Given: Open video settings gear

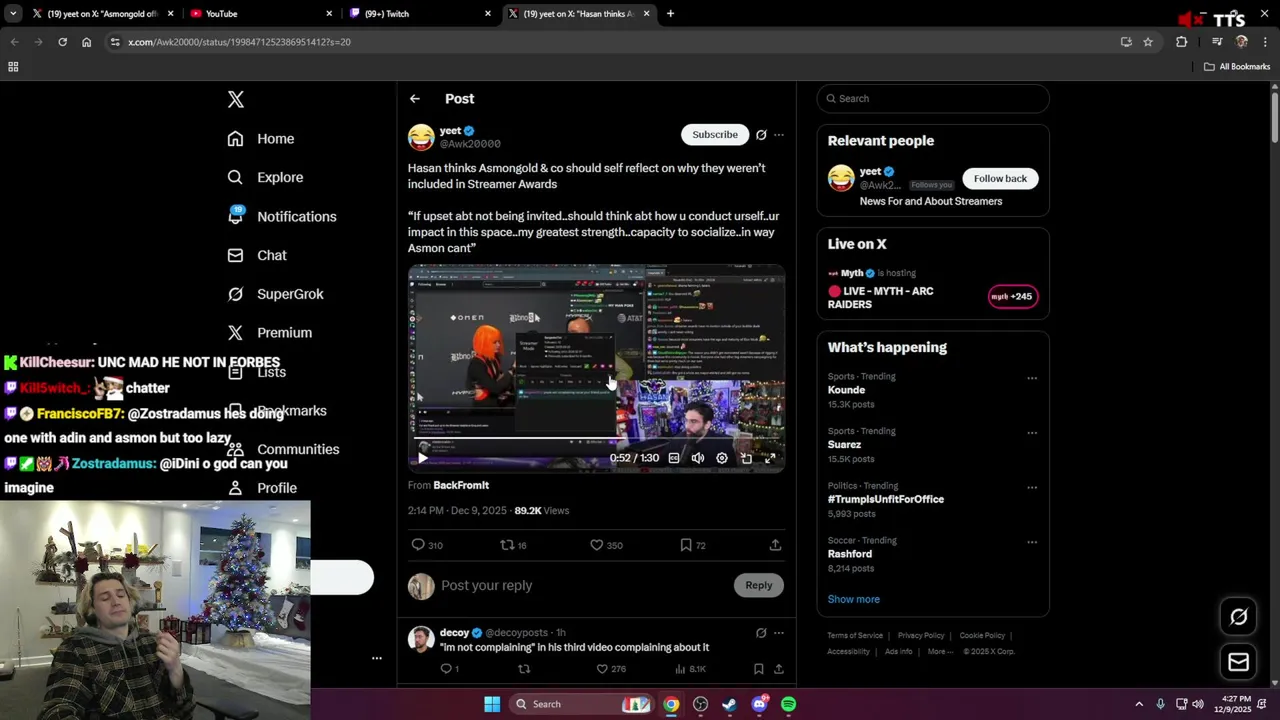Looking at the screenshot, I should pyautogui.click(x=722, y=458).
